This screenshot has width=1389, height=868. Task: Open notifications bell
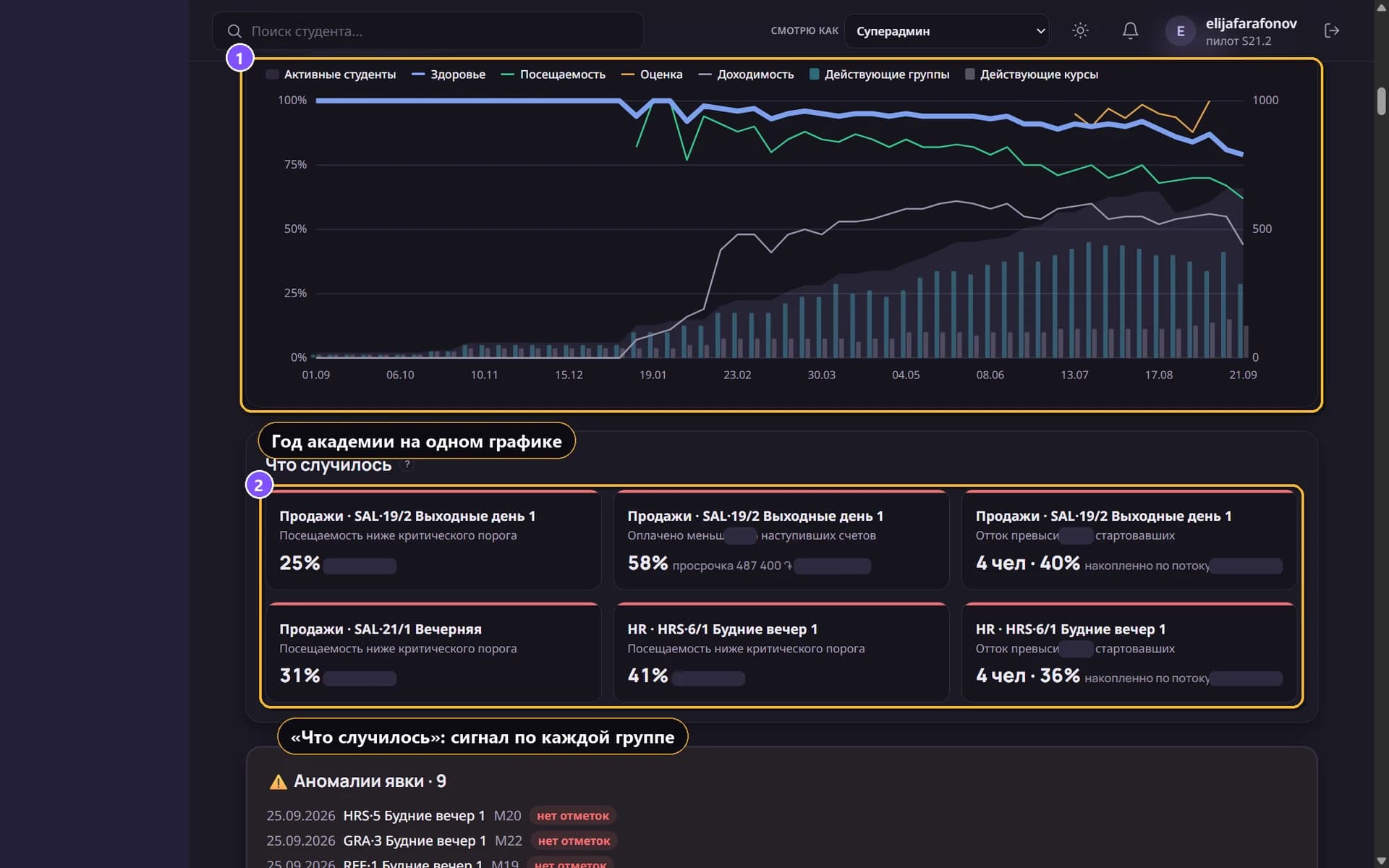coord(1130,30)
